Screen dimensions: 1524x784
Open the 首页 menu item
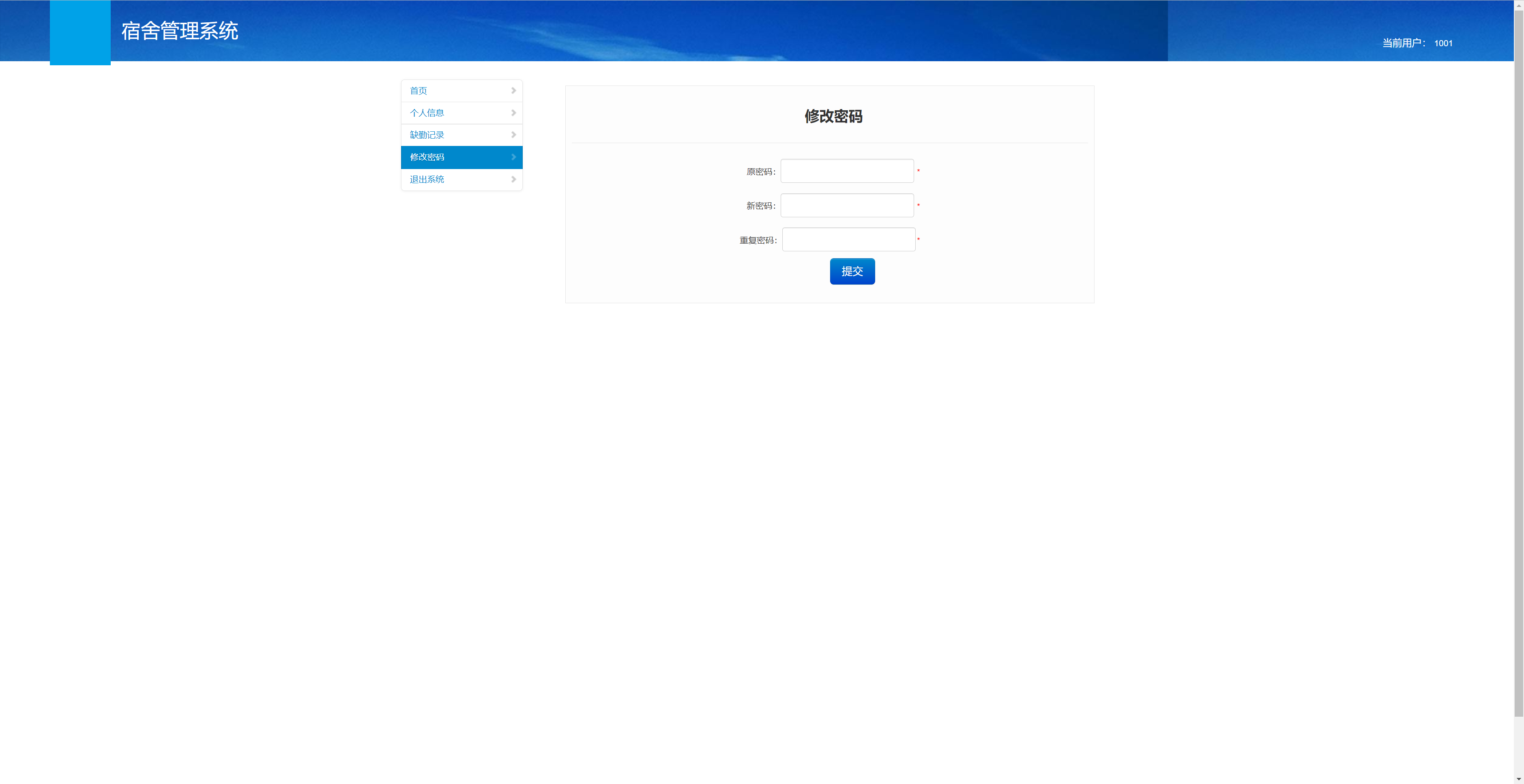tap(418, 90)
